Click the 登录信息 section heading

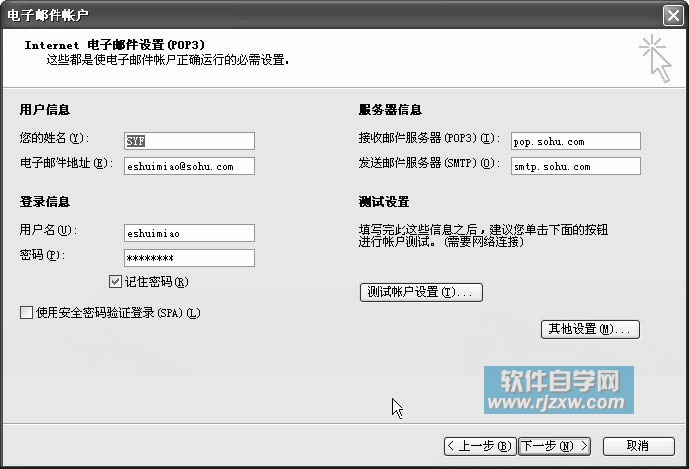[x=45, y=202]
